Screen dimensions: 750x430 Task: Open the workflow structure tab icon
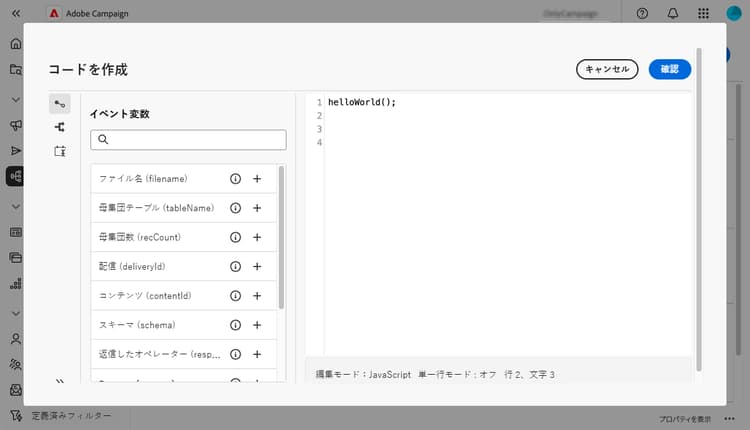pos(60,127)
